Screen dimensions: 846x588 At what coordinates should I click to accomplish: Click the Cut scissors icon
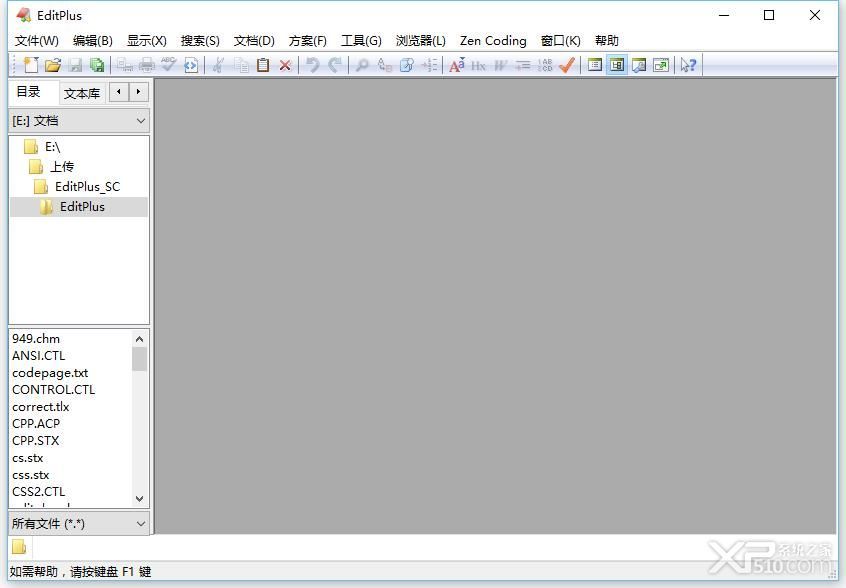(x=219, y=65)
